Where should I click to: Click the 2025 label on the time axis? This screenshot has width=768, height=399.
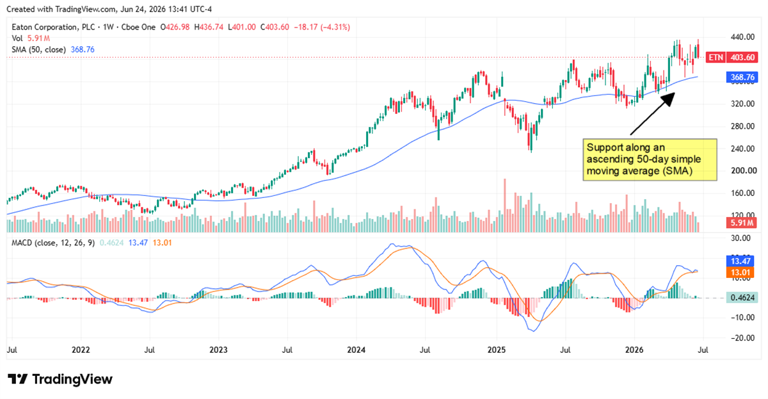pos(497,350)
